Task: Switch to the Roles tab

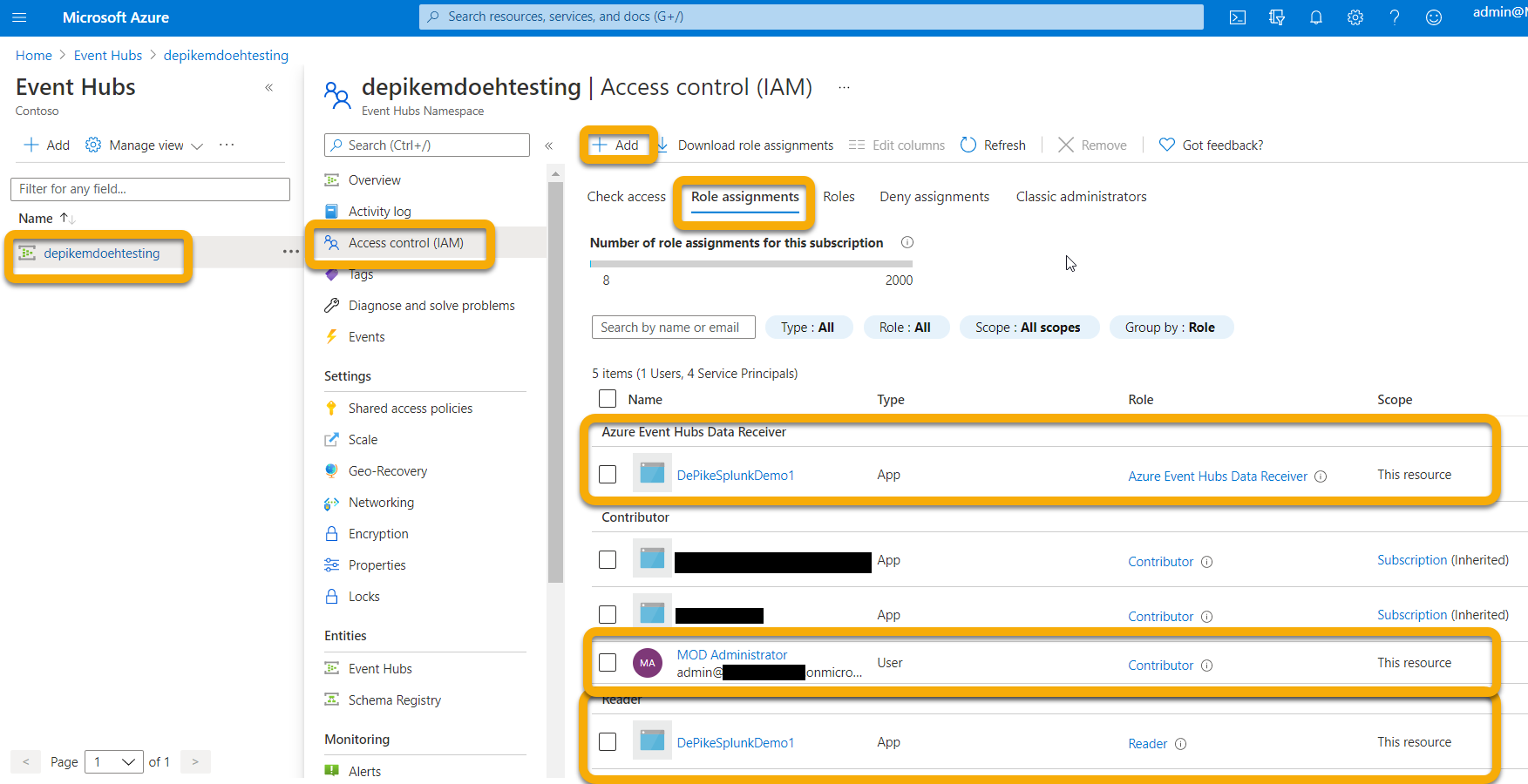Action: (839, 197)
